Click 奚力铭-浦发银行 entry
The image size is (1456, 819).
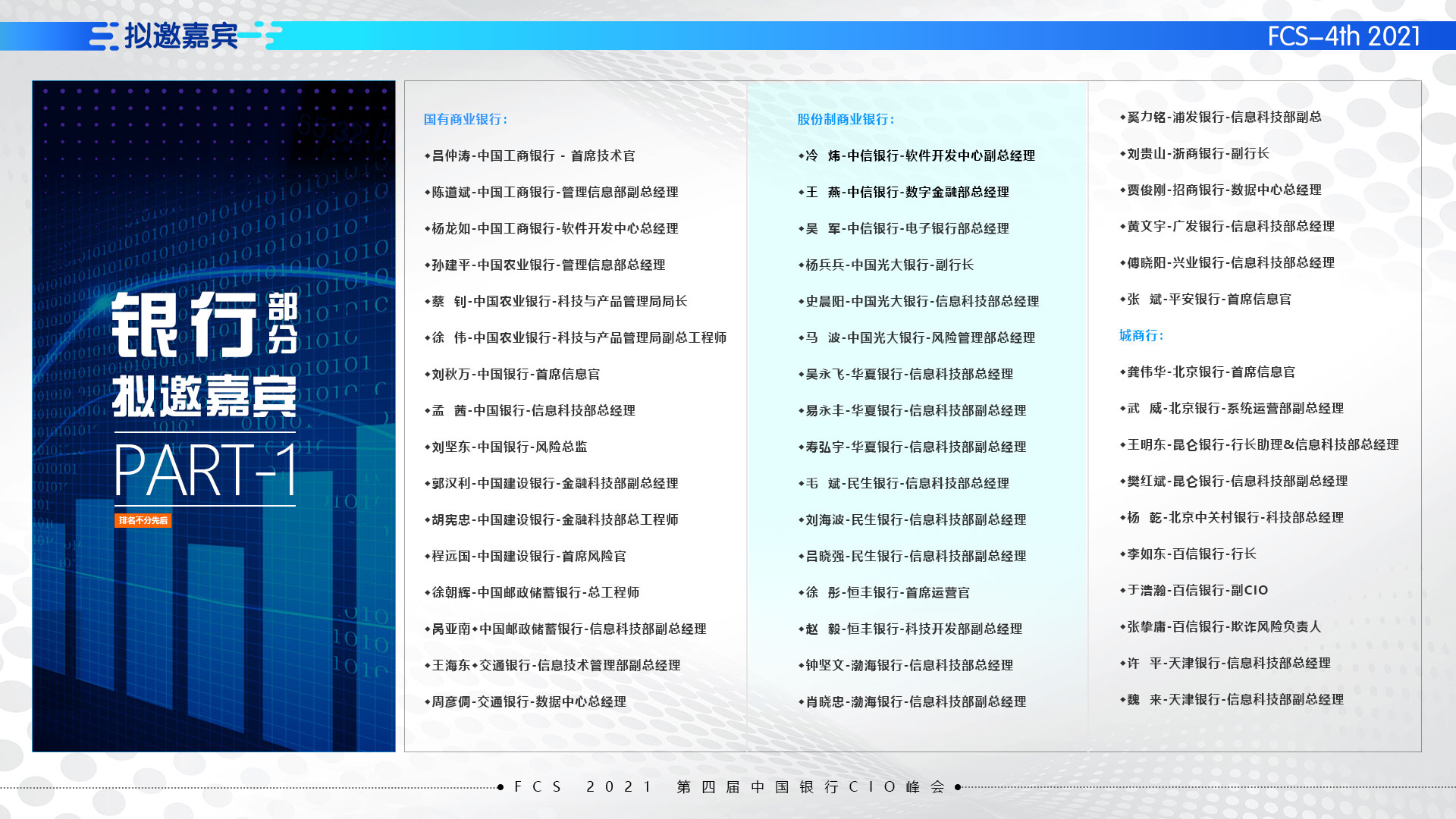[1221, 117]
